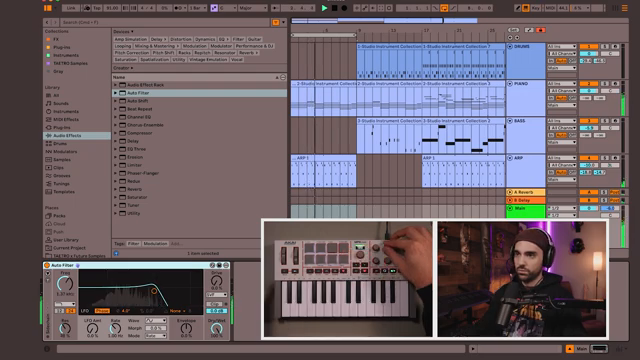This screenshot has width=640, height=360.
Task: Toggle the Auto Filter device activator
Action: [47, 265]
